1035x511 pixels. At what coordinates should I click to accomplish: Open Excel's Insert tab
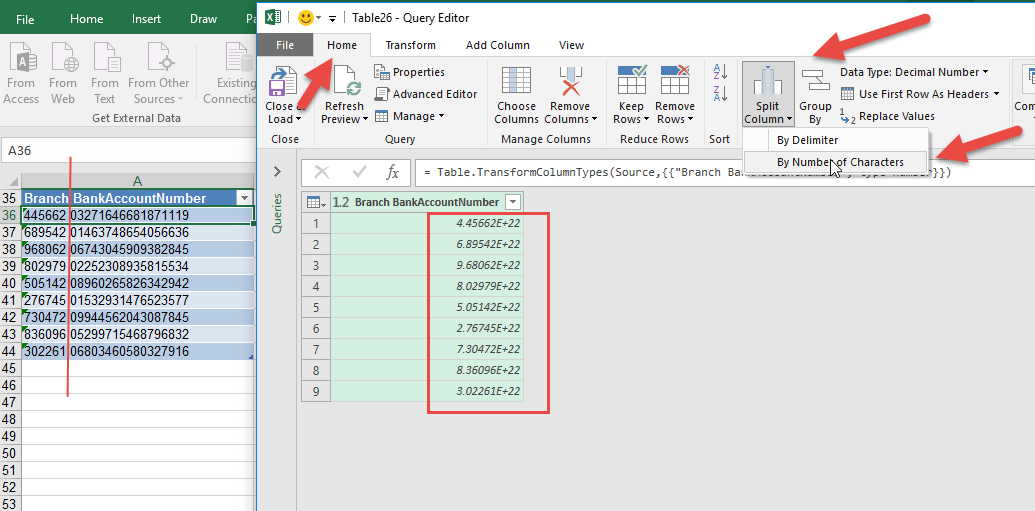pos(147,19)
